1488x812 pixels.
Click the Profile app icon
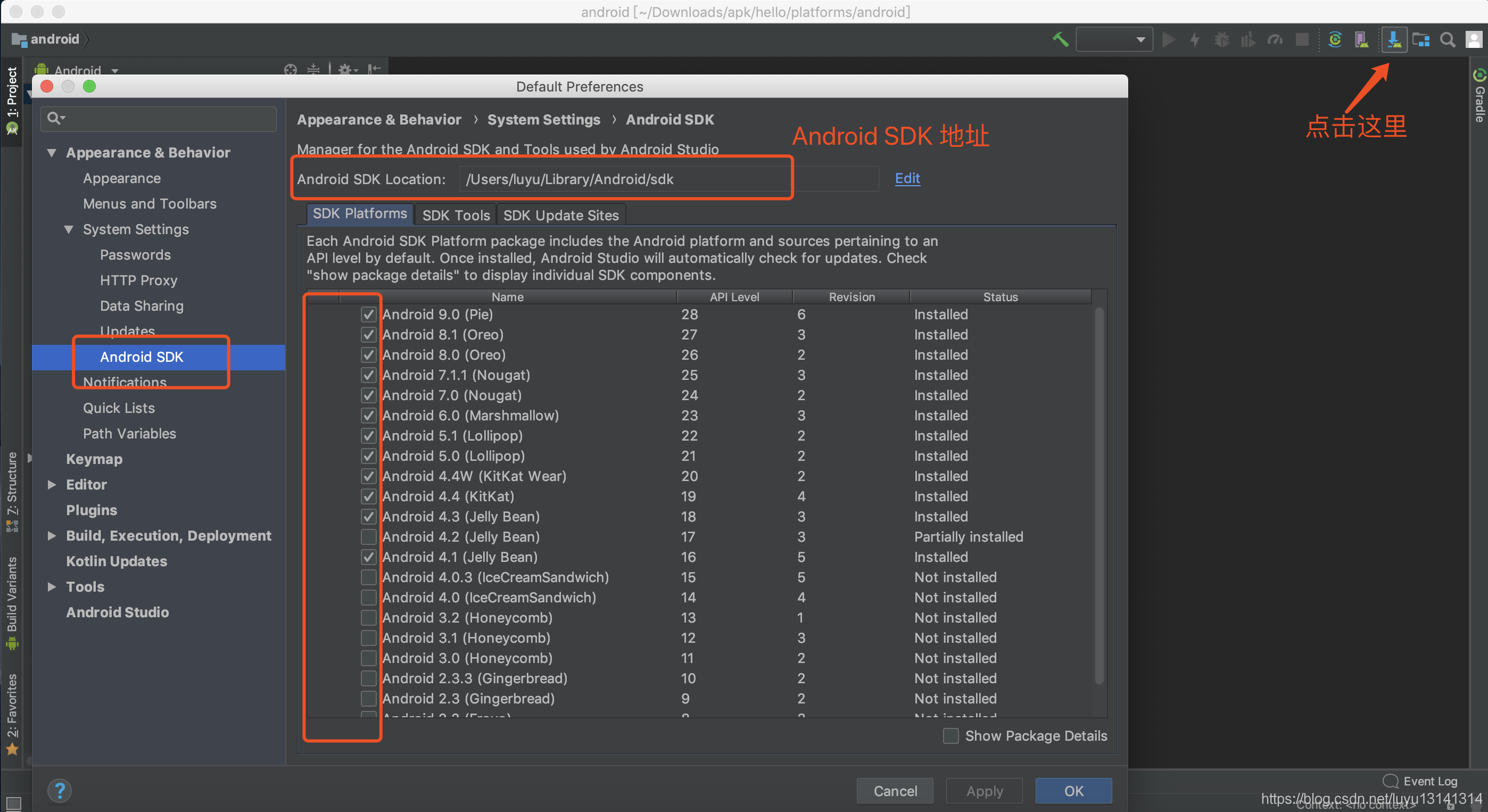point(1275,39)
